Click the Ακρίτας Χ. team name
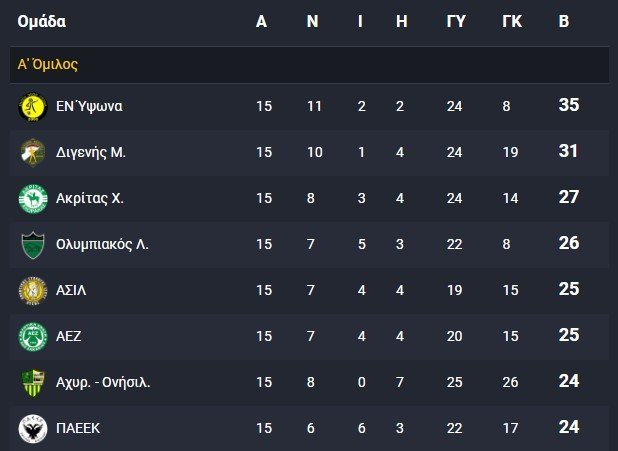This screenshot has width=618, height=451. click(90, 198)
